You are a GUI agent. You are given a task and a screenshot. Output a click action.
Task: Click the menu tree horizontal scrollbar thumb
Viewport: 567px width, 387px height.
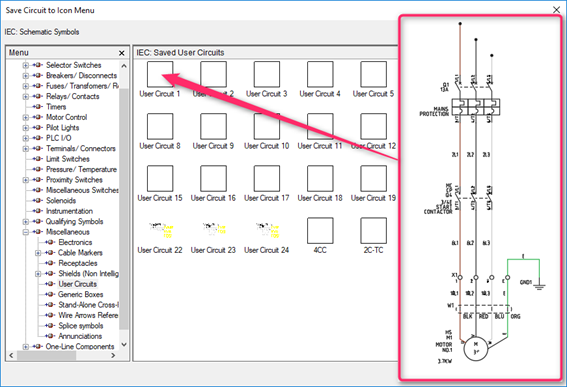click(x=46, y=356)
